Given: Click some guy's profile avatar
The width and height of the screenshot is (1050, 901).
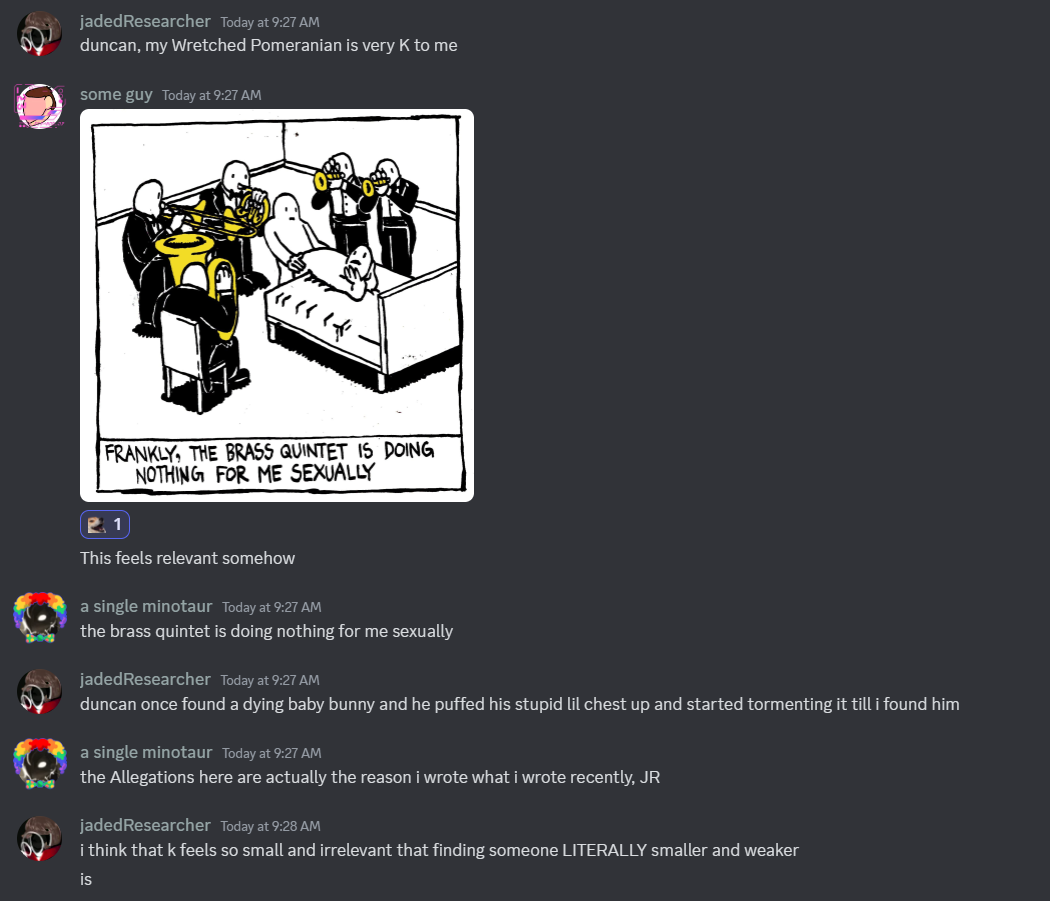Looking at the screenshot, I should pyautogui.click(x=40, y=107).
